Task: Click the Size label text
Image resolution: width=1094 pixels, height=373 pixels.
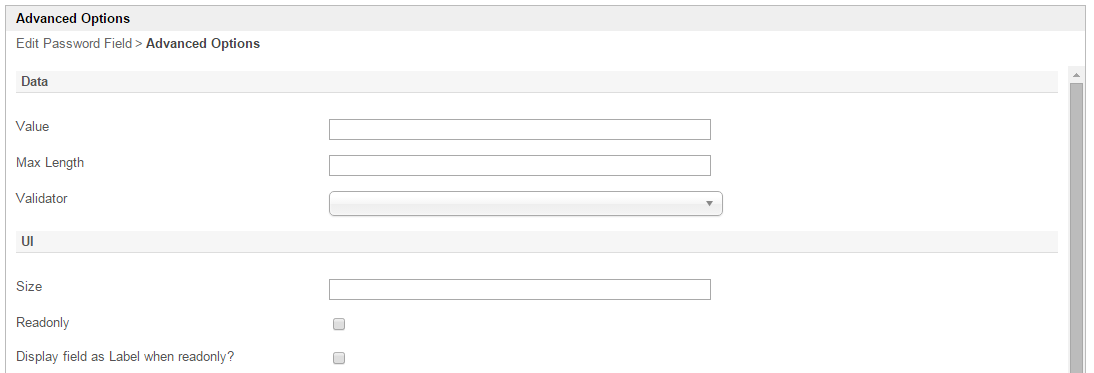Action: click(x=29, y=287)
